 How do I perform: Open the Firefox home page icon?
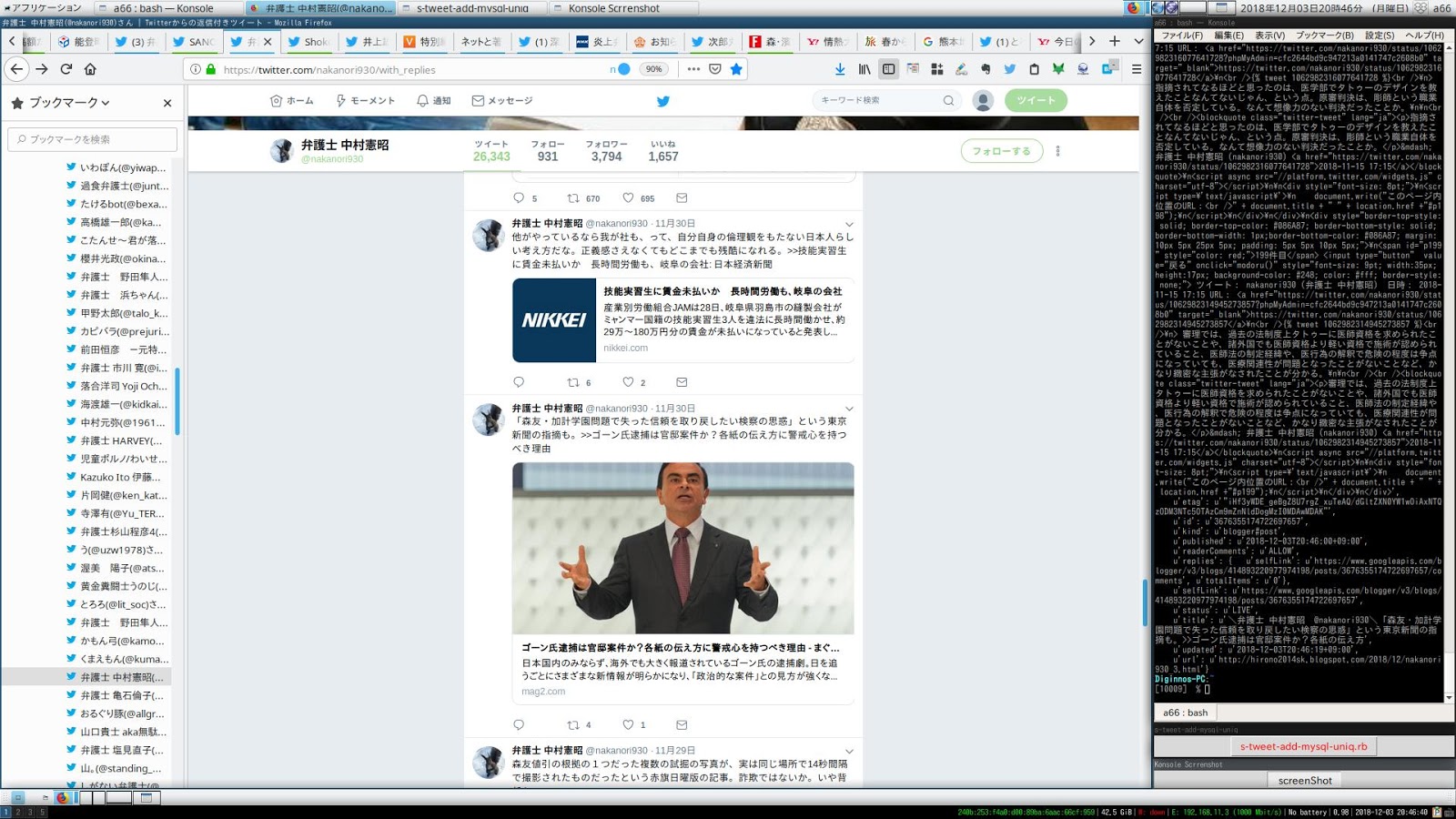pyautogui.click(x=90, y=69)
